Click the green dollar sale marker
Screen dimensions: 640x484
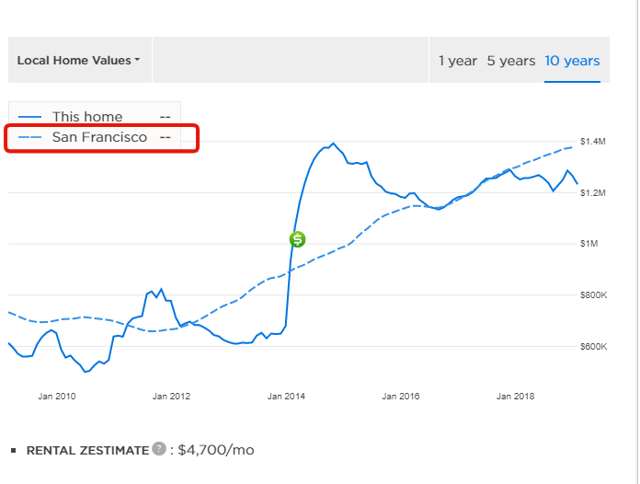(x=298, y=239)
